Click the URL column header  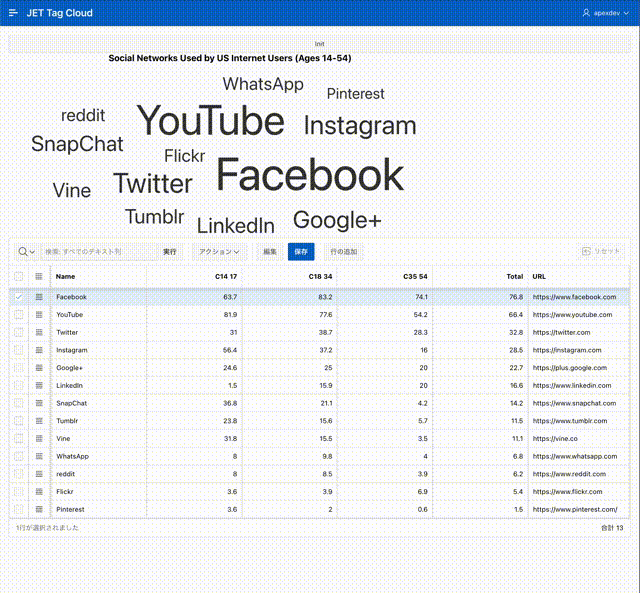pos(579,276)
